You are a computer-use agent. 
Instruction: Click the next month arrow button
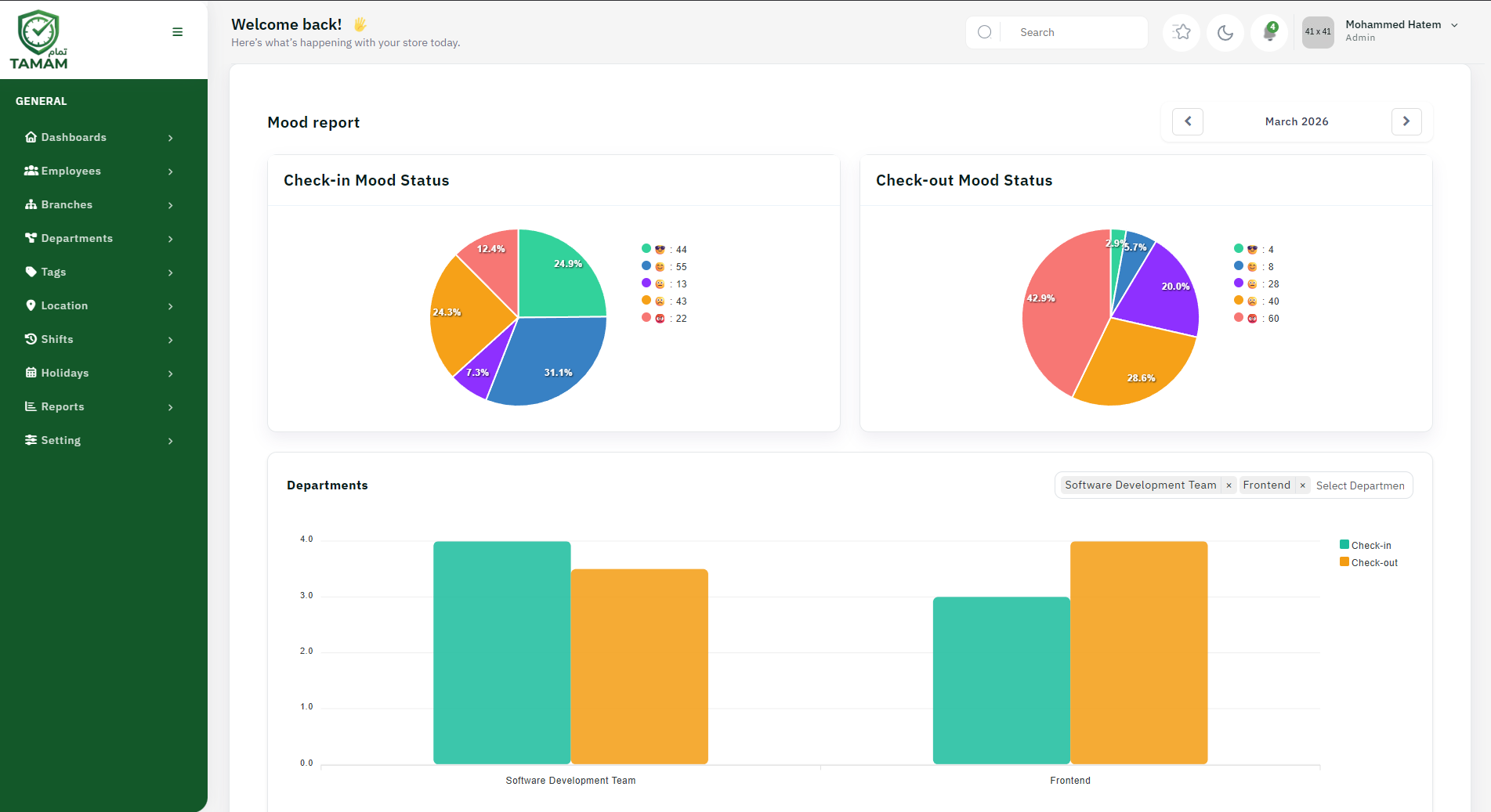click(x=1406, y=121)
